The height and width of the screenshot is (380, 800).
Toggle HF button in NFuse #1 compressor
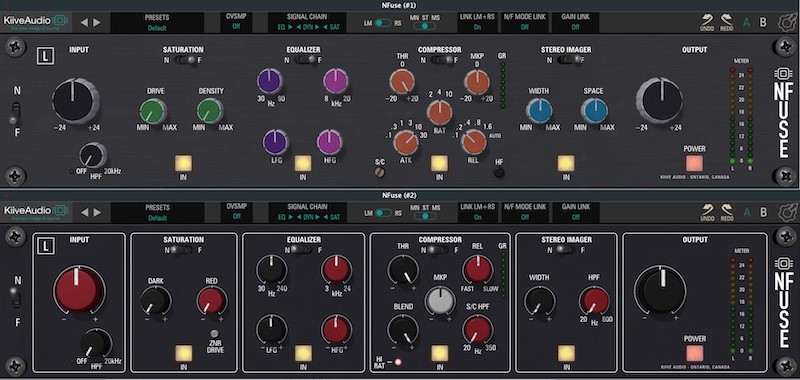(499, 172)
